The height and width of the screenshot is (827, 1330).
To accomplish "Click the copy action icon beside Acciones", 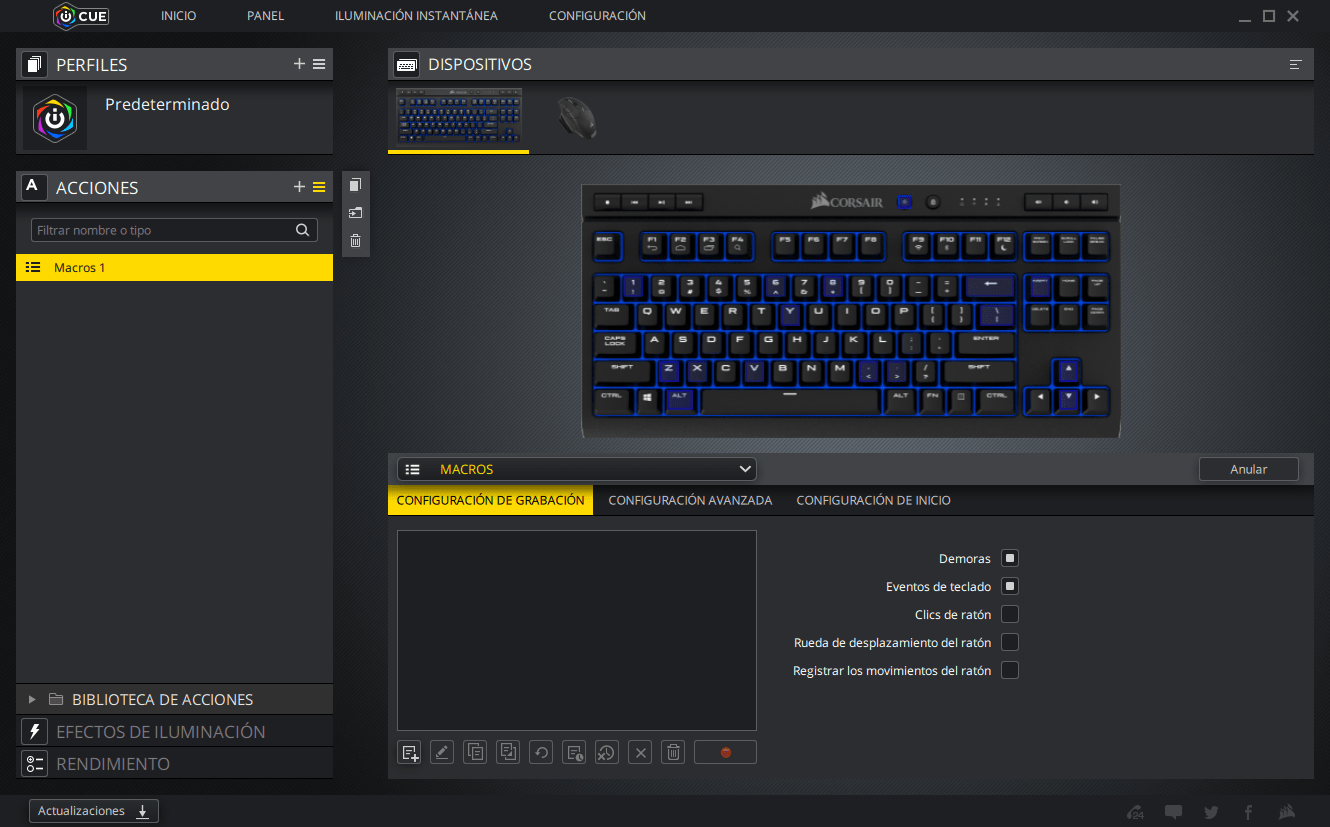I will pos(355,185).
